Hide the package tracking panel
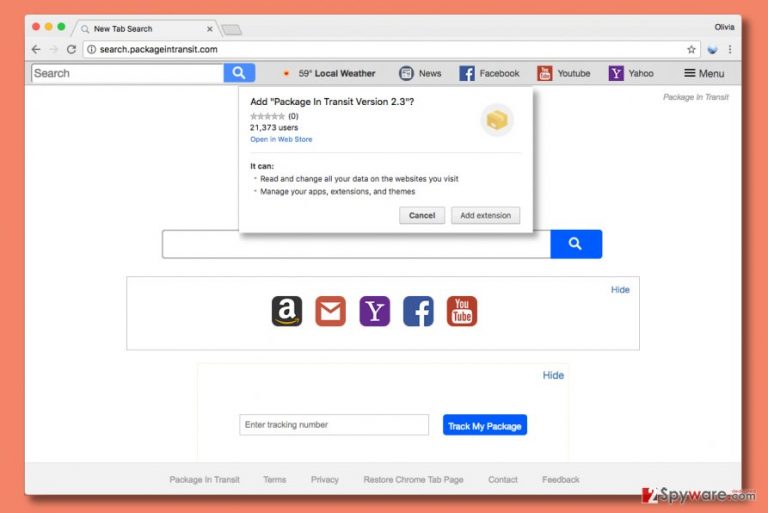This screenshot has width=768, height=513. pos(553,375)
